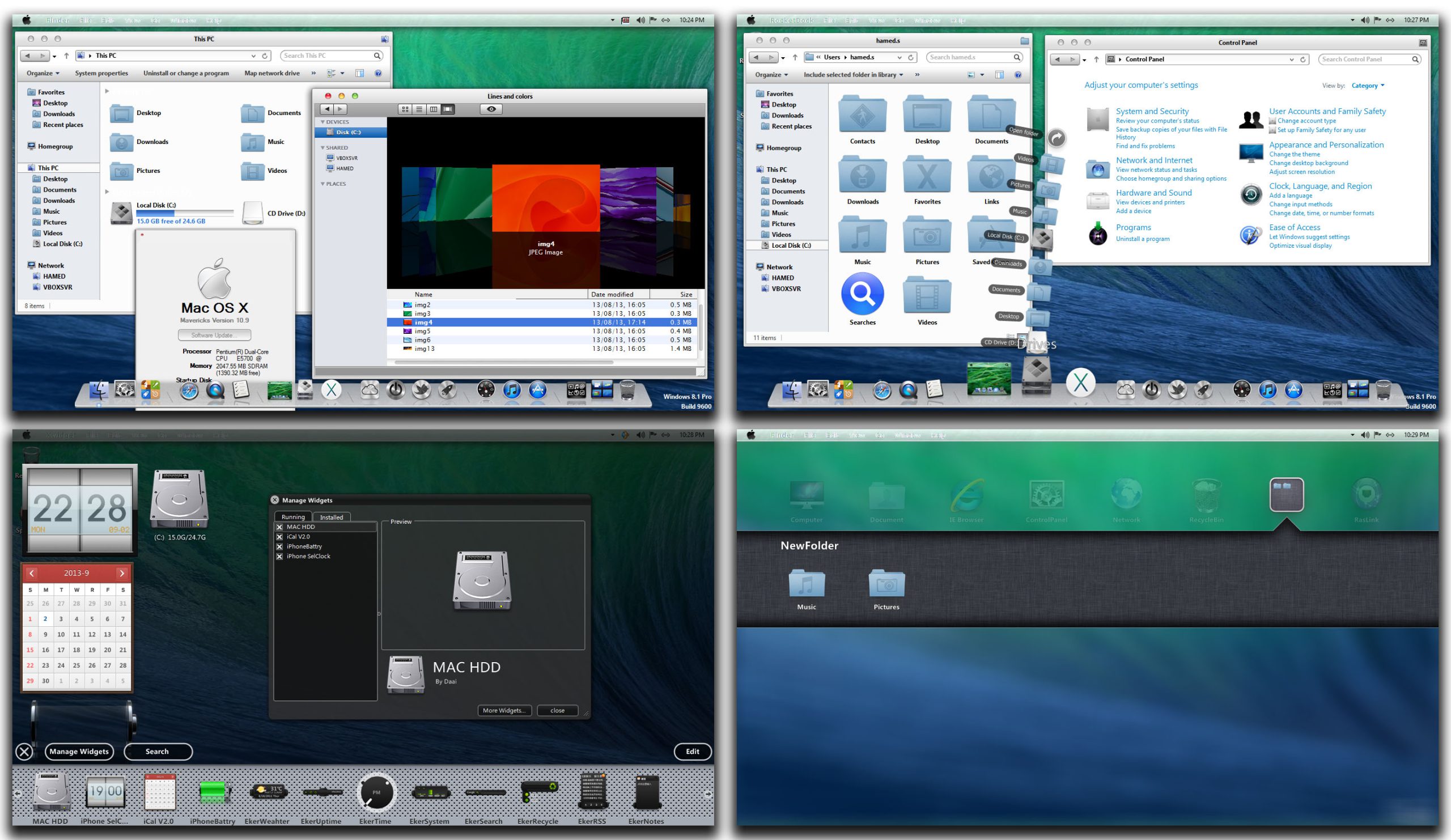Open Map network drive toolbar item

pos(271,73)
